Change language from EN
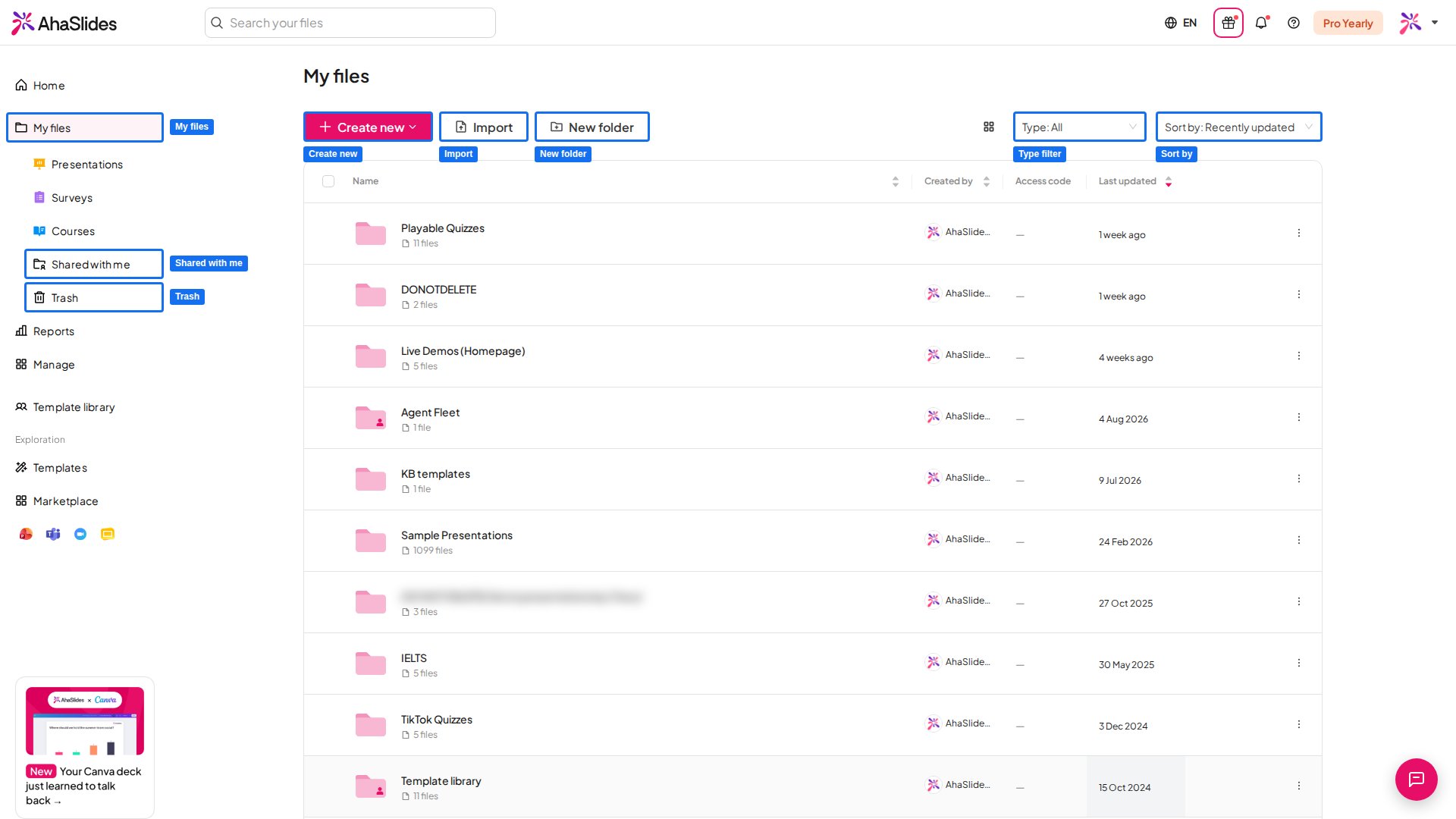The image size is (1456, 819). tap(1181, 23)
